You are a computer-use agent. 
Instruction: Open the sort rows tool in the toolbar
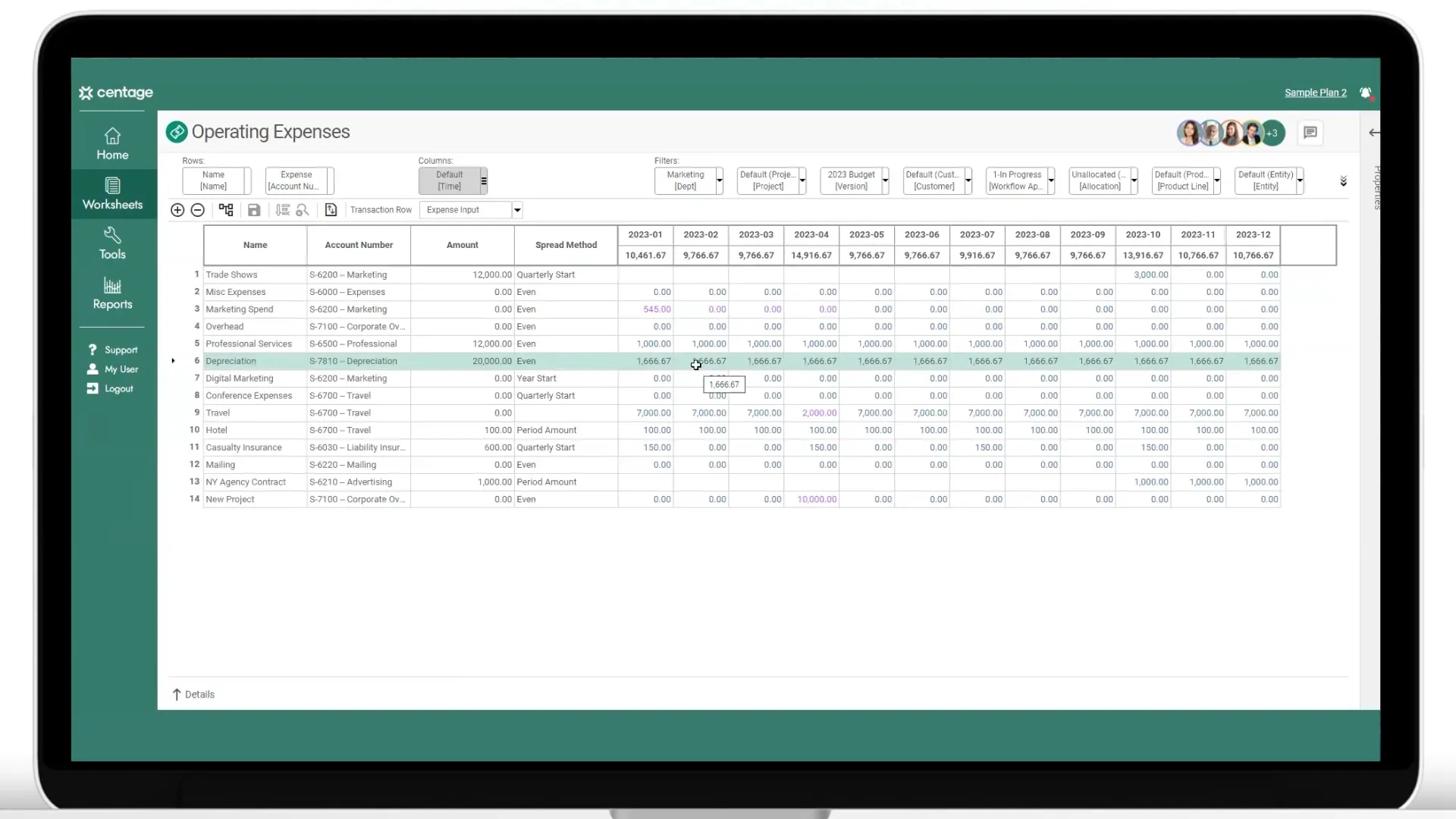point(282,210)
